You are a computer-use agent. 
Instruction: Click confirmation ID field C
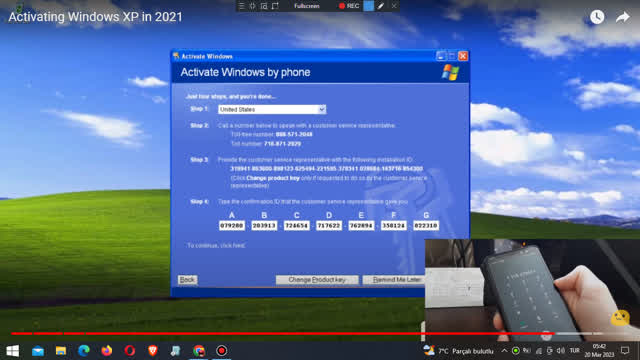point(296,225)
